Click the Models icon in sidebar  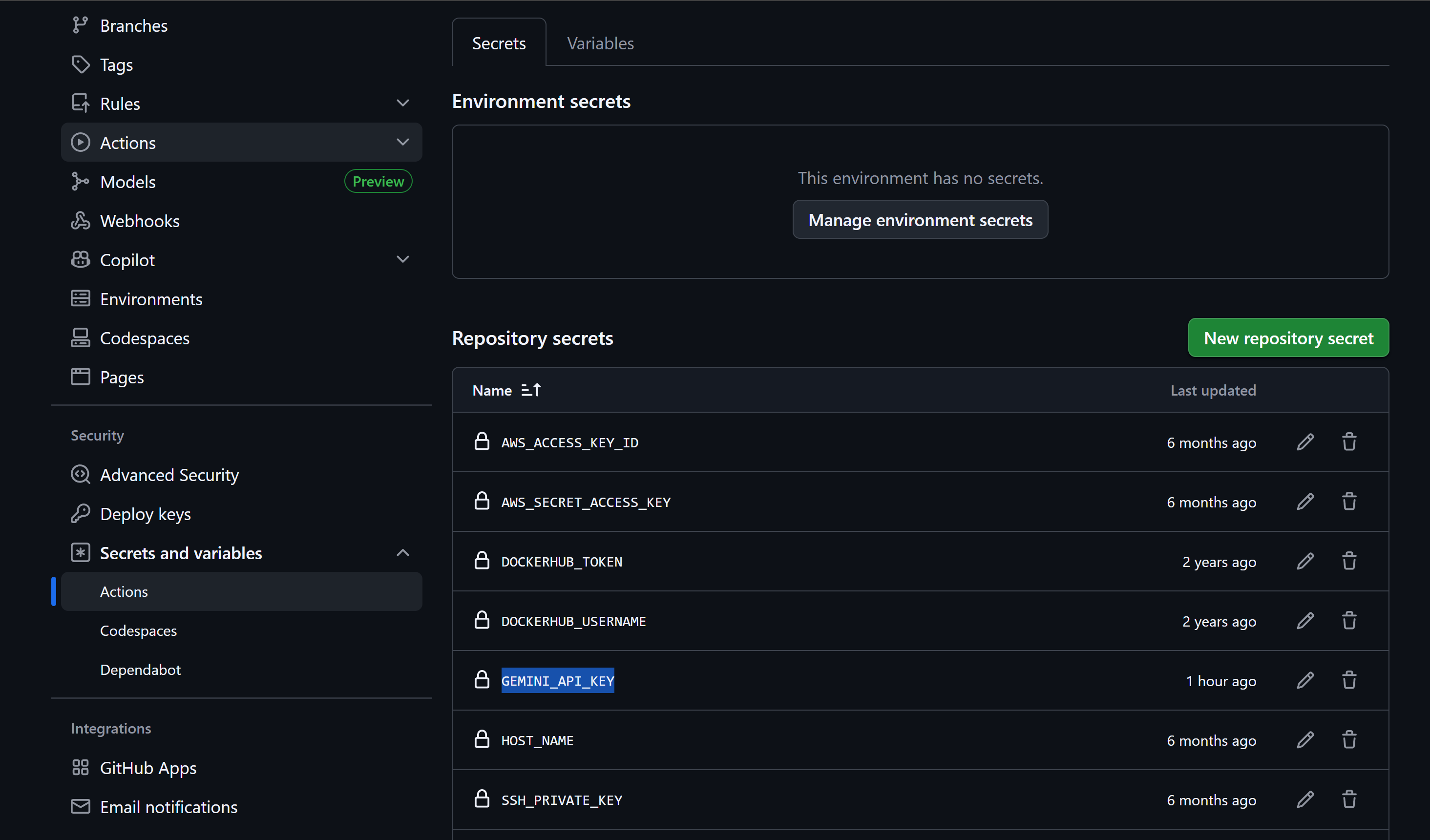[x=80, y=182]
